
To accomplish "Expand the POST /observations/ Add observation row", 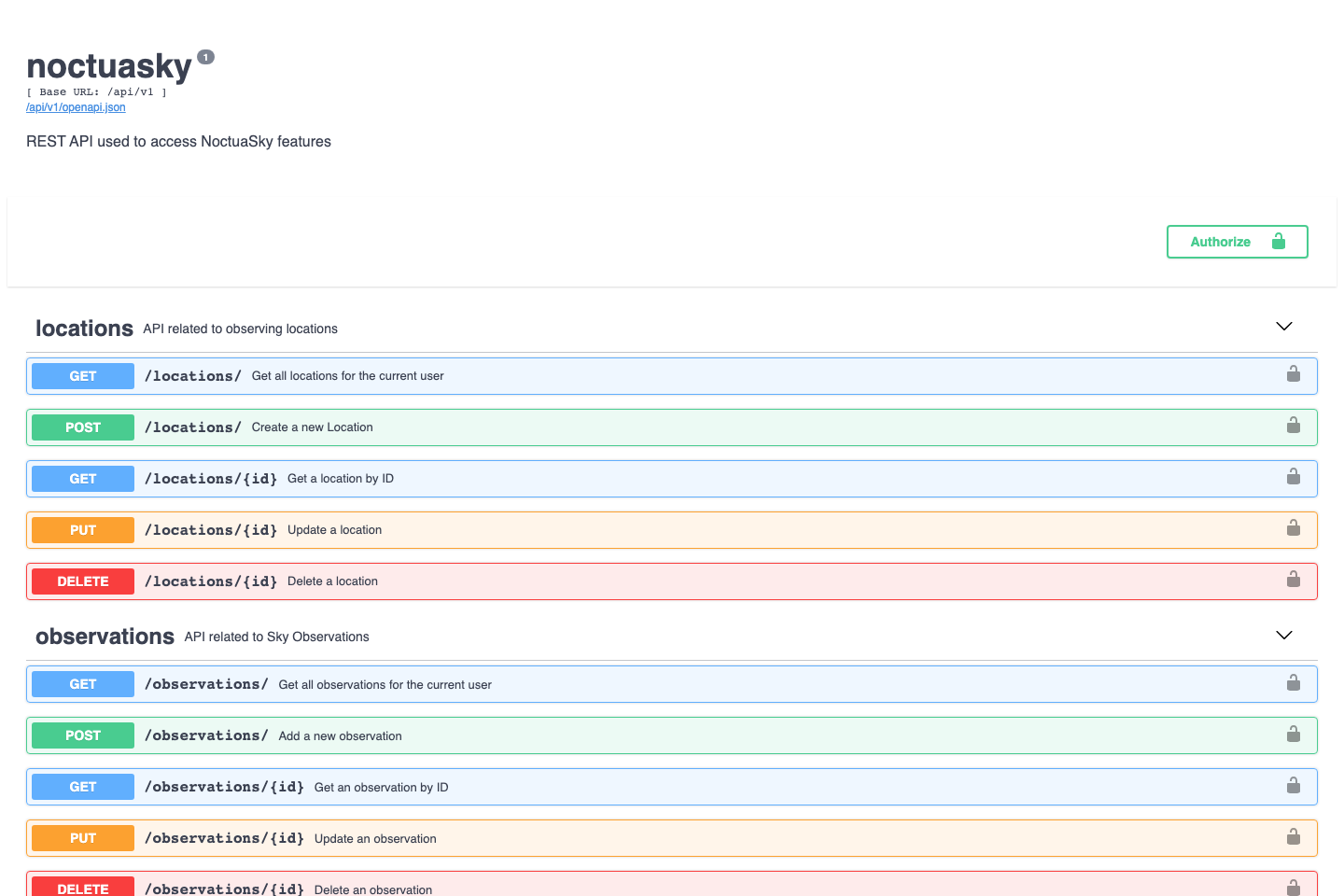I will click(560, 735).
